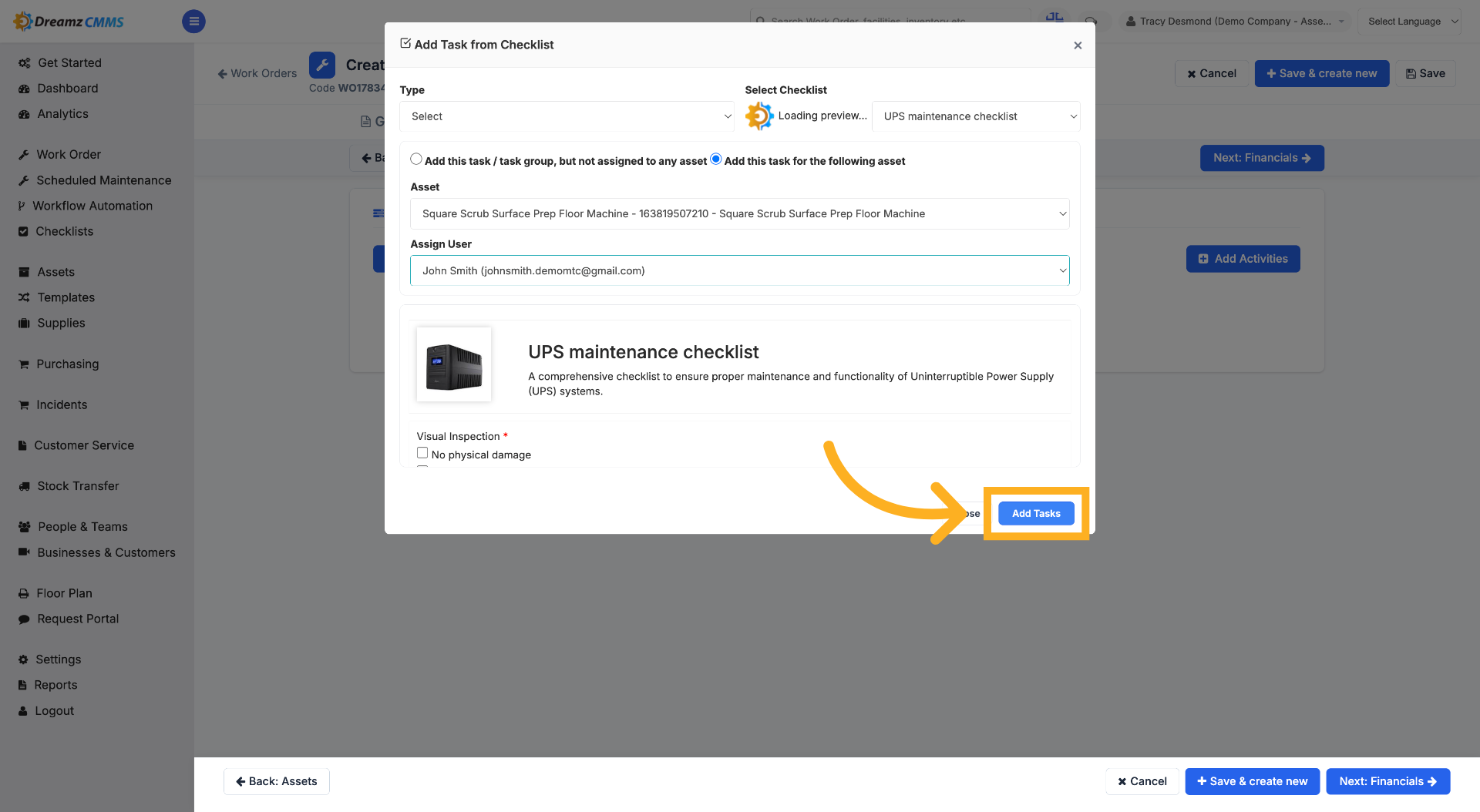Viewport: 1480px width, 812px height.
Task: Click the Work Orders back link
Action: click(257, 73)
